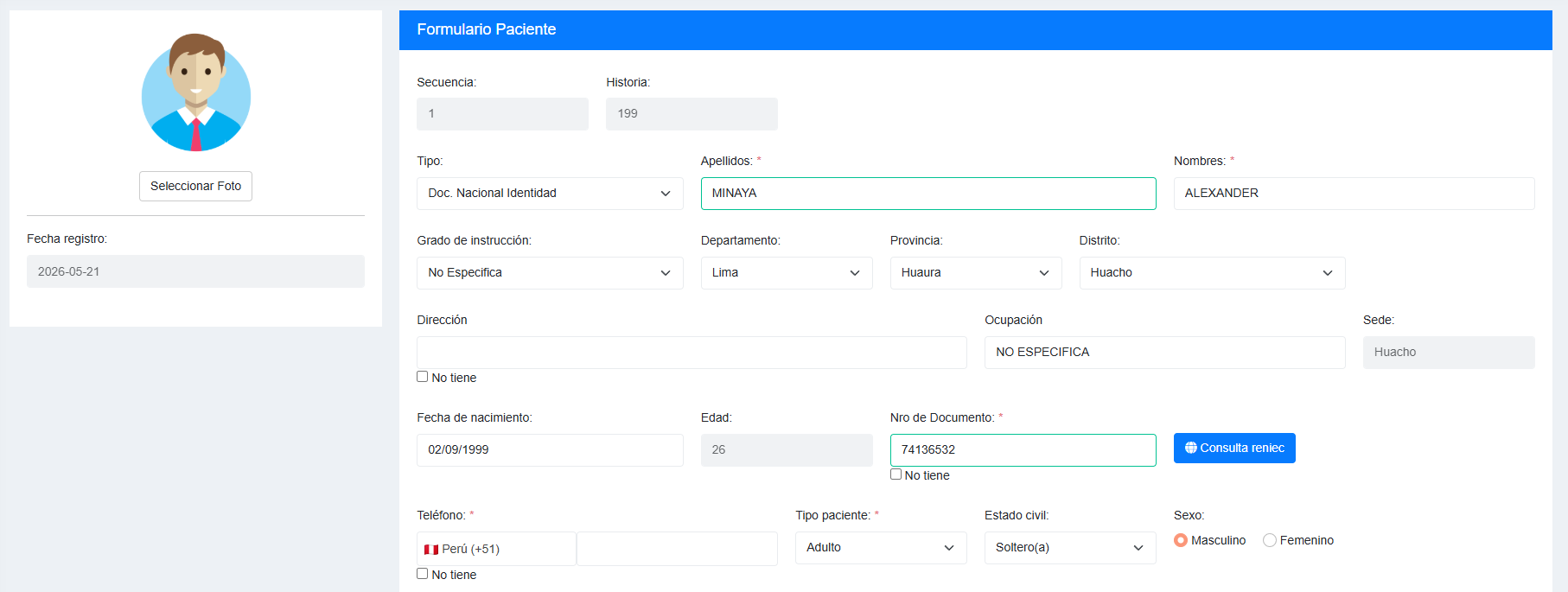
Task: Click the Ocupación field with NO ESPECIFICA
Action: pyautogui.click(x=1165, y=353)
